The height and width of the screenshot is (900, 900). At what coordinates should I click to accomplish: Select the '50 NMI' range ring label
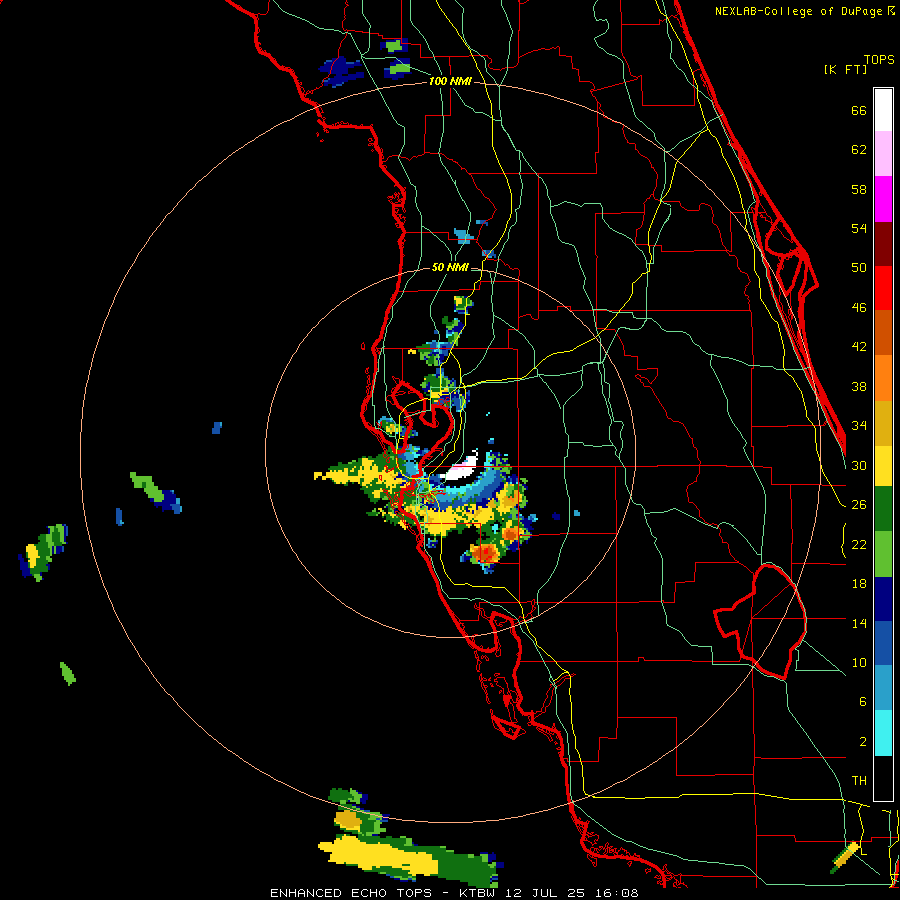coord(450,267)
